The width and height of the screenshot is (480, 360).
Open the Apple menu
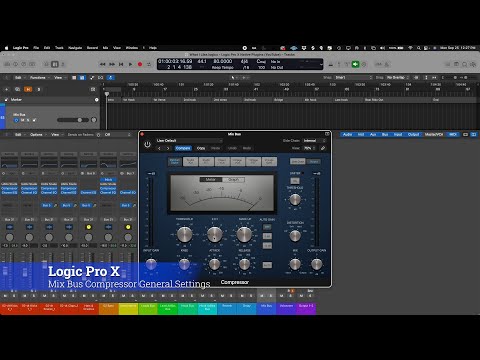coord(6,48)
